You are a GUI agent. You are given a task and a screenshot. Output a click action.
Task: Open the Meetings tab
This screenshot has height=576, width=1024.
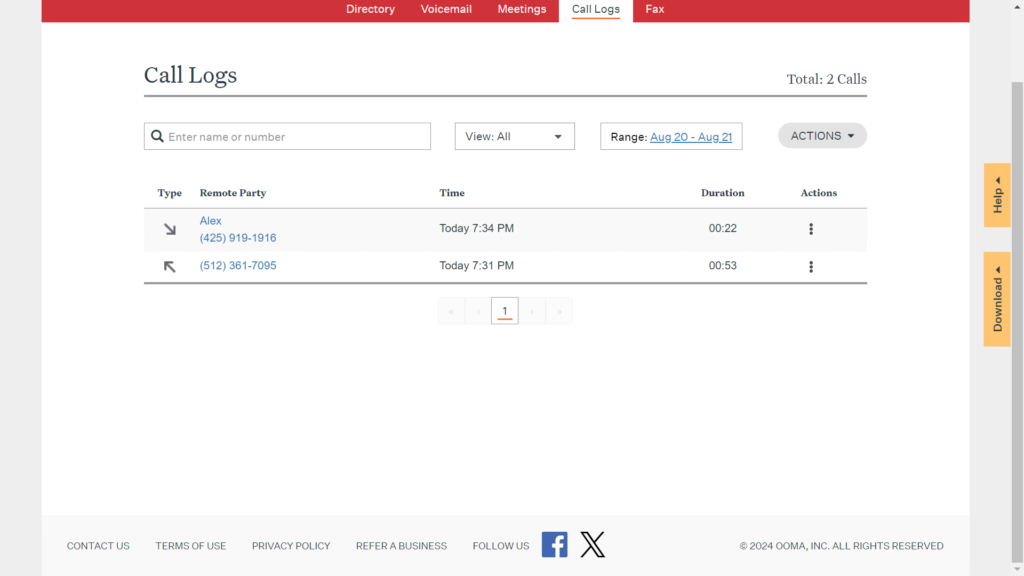coord(522,9)
